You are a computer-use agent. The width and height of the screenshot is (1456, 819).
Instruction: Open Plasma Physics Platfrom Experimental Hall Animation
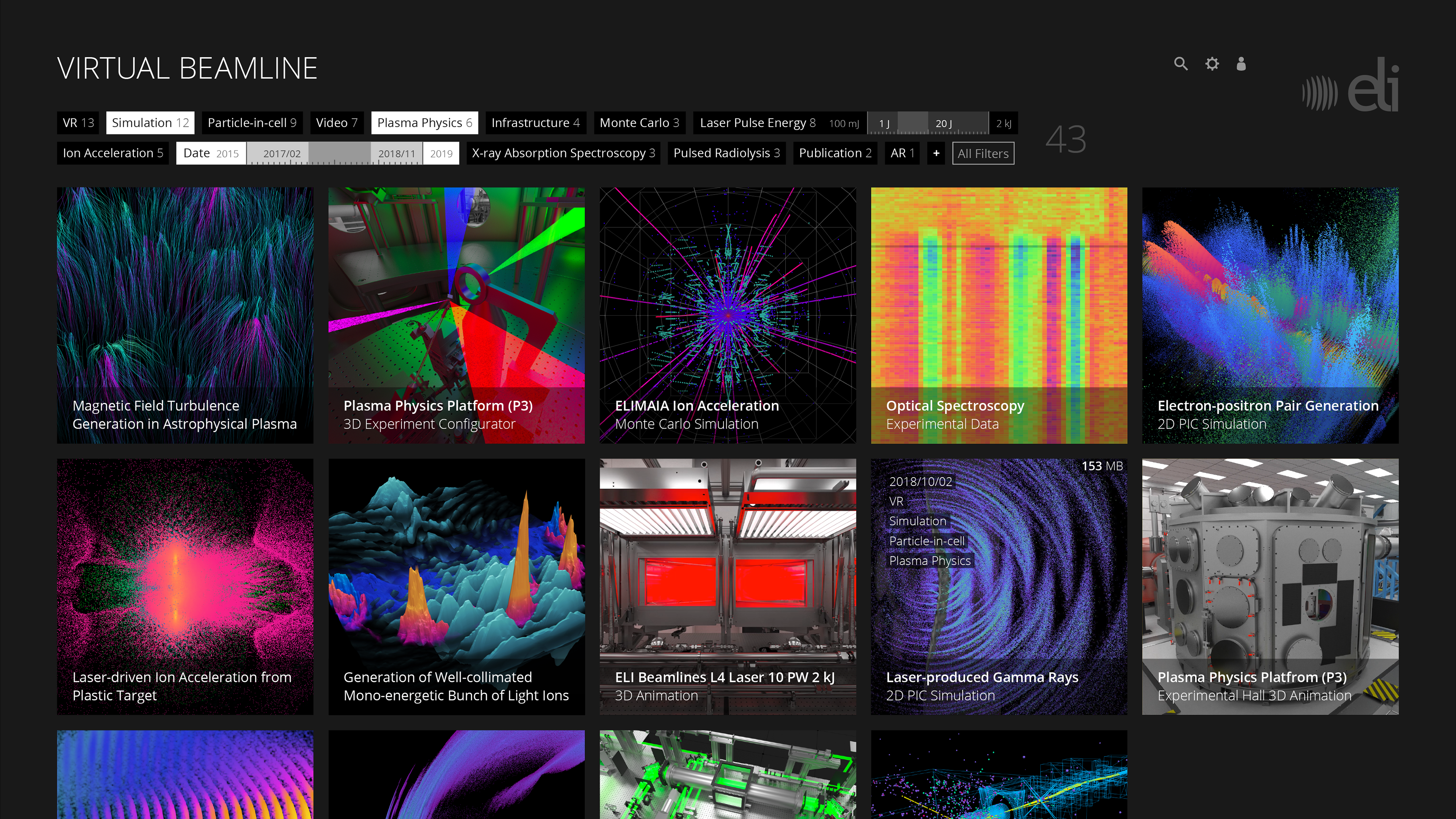[x=1270, y=586]
